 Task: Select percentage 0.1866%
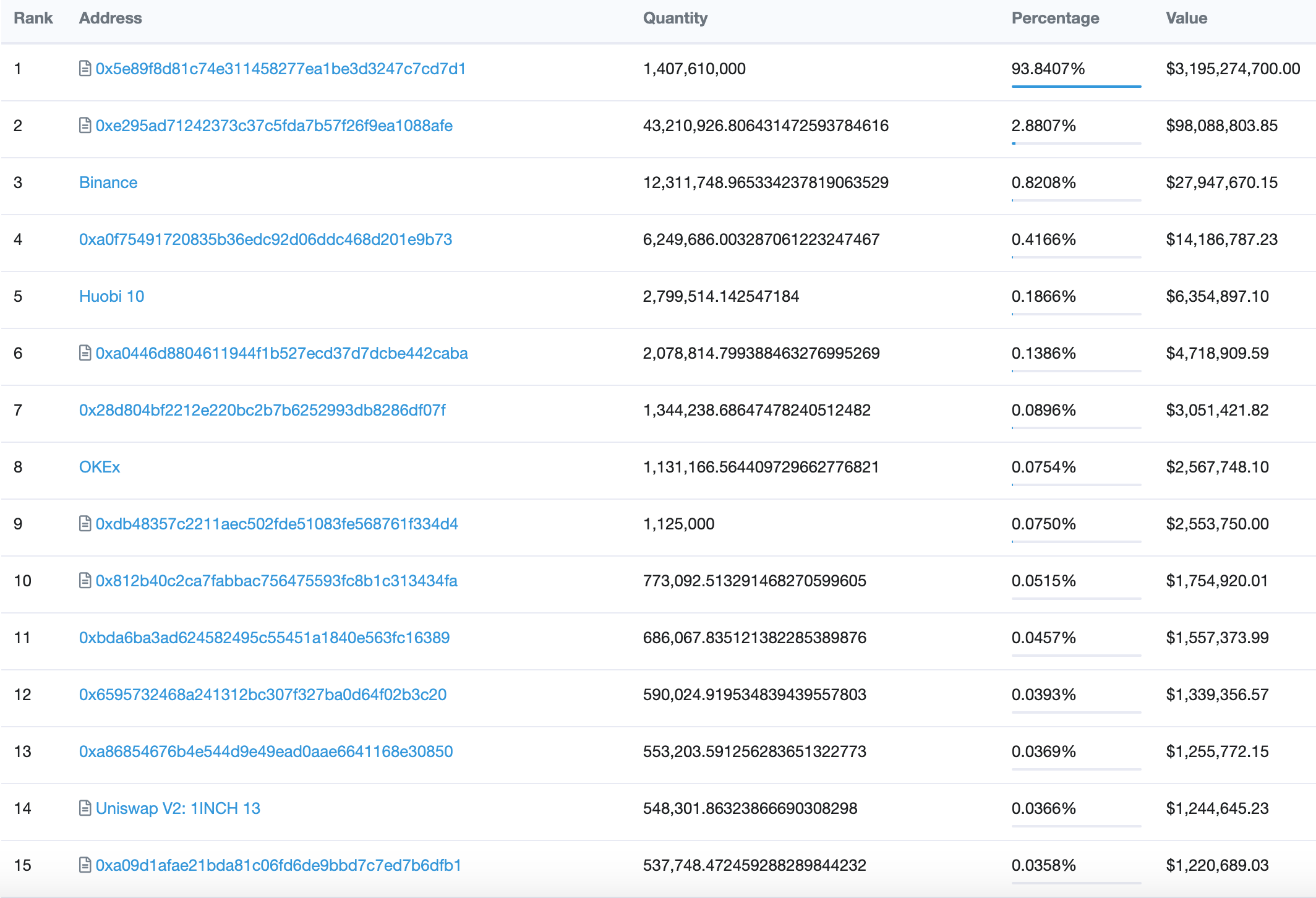pyautogui.click(x=1044, y=296)
